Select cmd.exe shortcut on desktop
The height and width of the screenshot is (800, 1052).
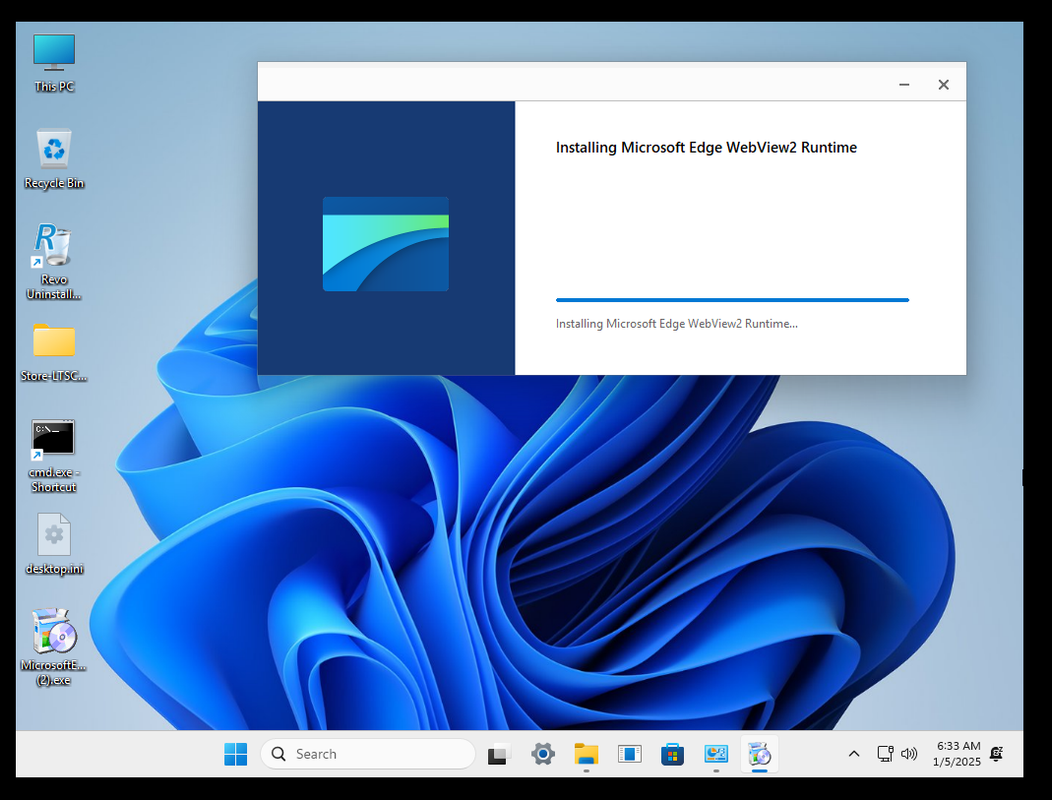coord(54,456)
